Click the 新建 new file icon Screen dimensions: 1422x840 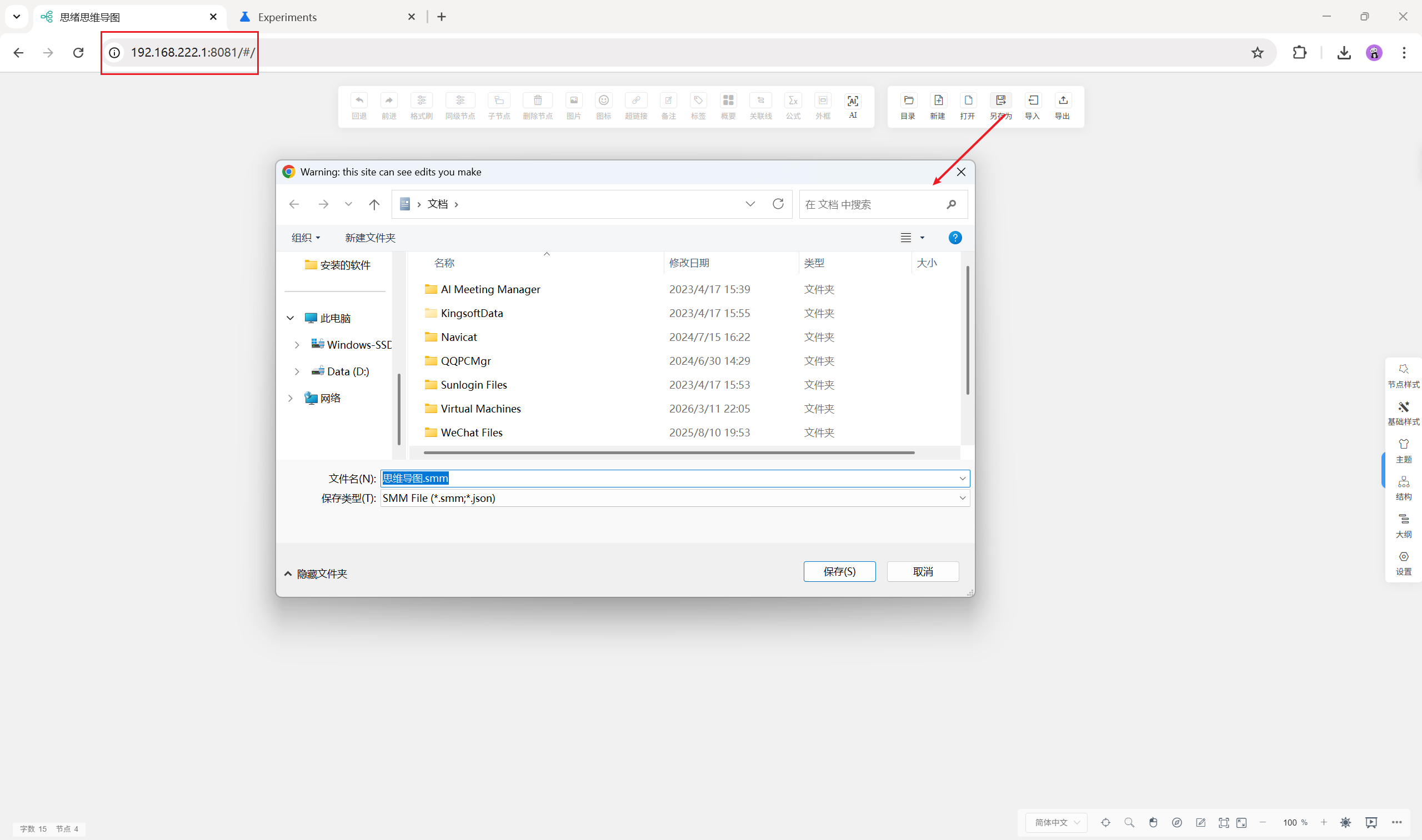coord(938,101)
